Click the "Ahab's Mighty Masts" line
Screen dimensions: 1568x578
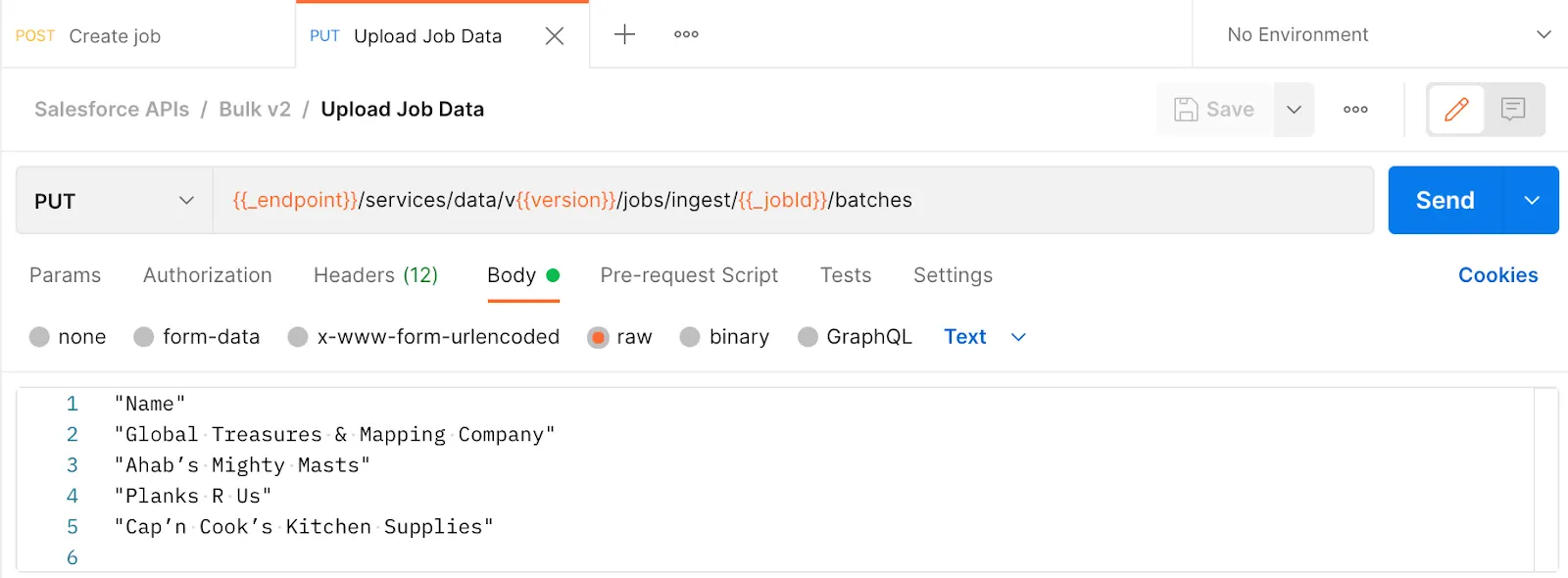(x=242, y=465)
